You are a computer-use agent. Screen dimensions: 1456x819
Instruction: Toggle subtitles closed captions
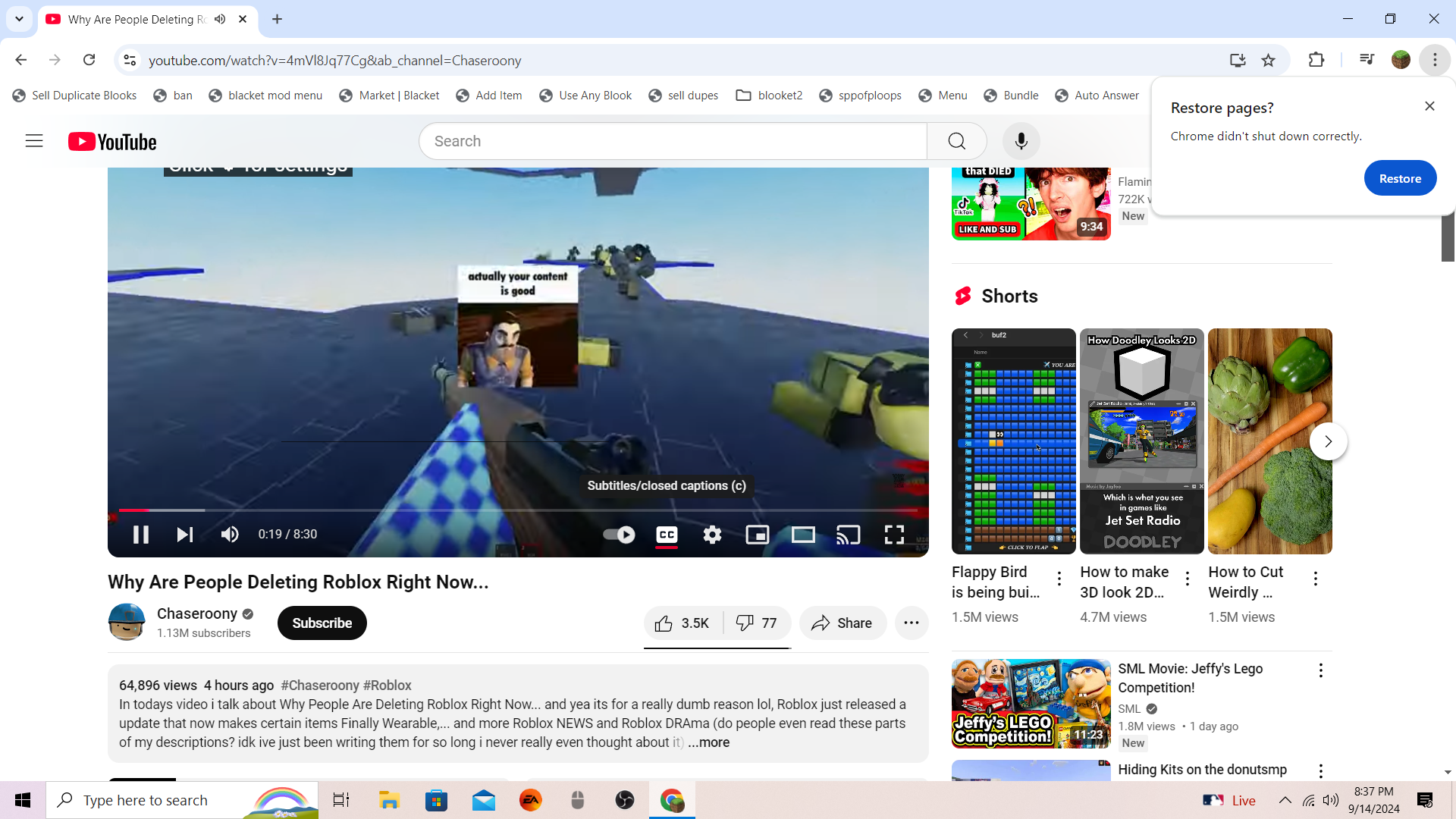[667, 535]
